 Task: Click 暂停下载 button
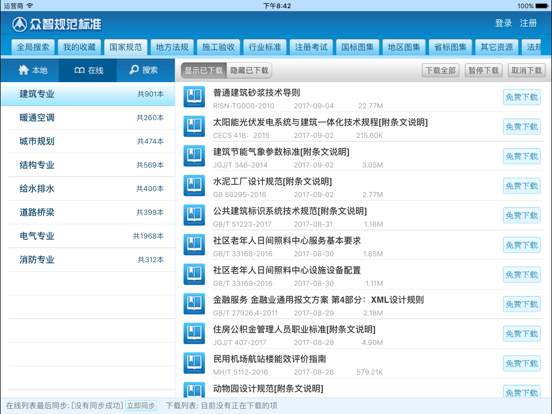click(x=484, y=70)
